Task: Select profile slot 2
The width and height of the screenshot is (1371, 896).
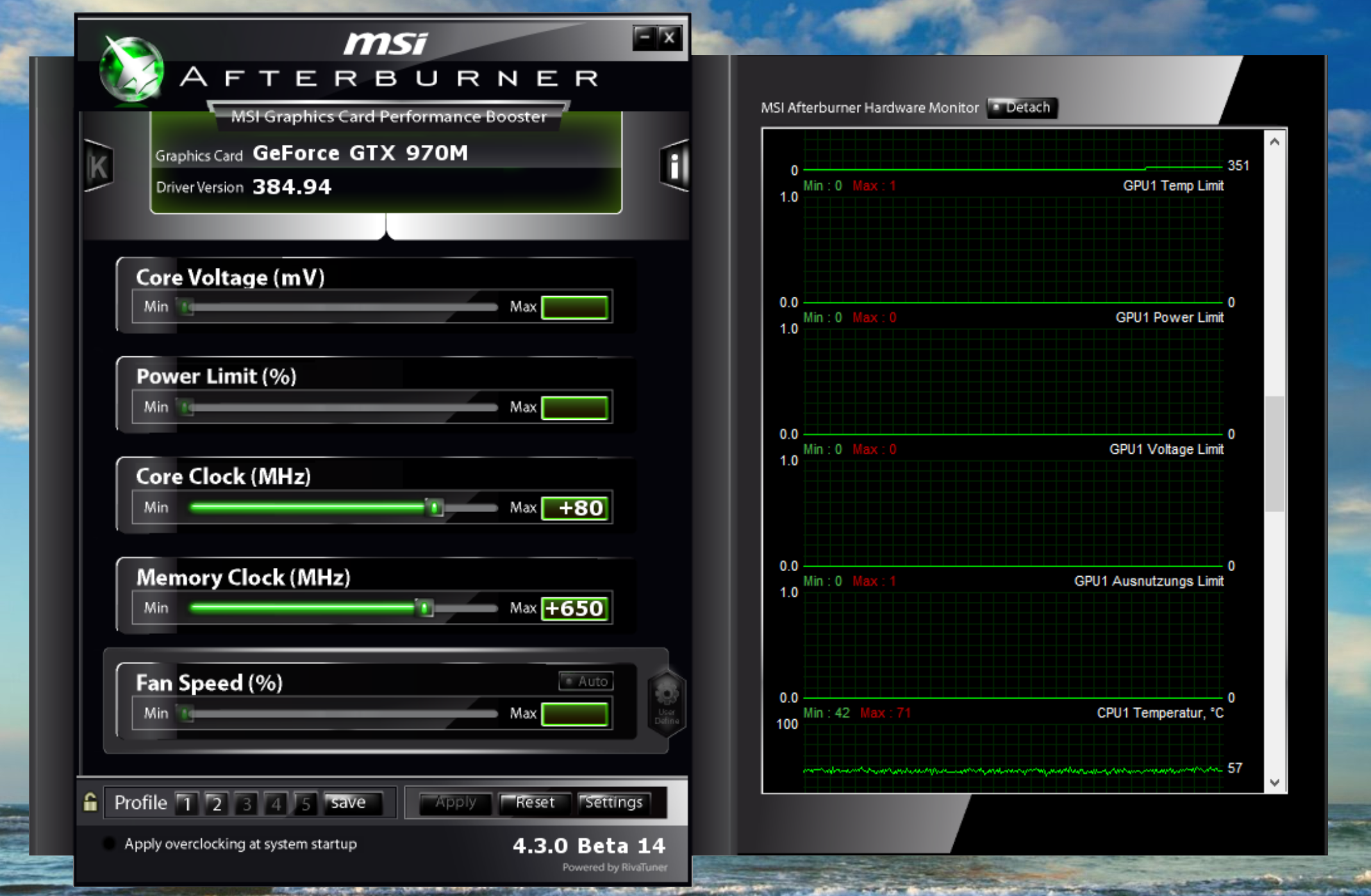Action: coord(217,803)
